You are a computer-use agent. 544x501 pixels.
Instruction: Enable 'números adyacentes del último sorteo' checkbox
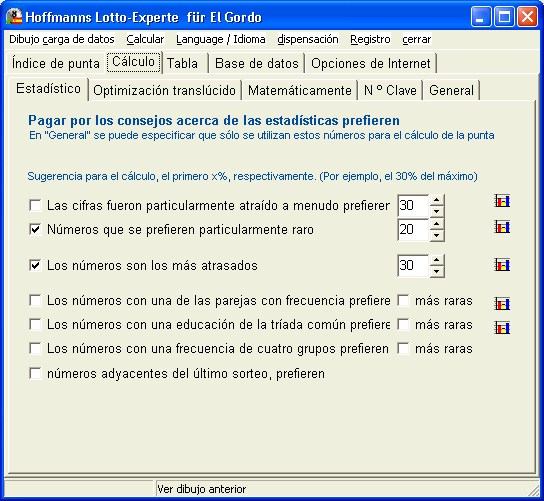[35, 374]
